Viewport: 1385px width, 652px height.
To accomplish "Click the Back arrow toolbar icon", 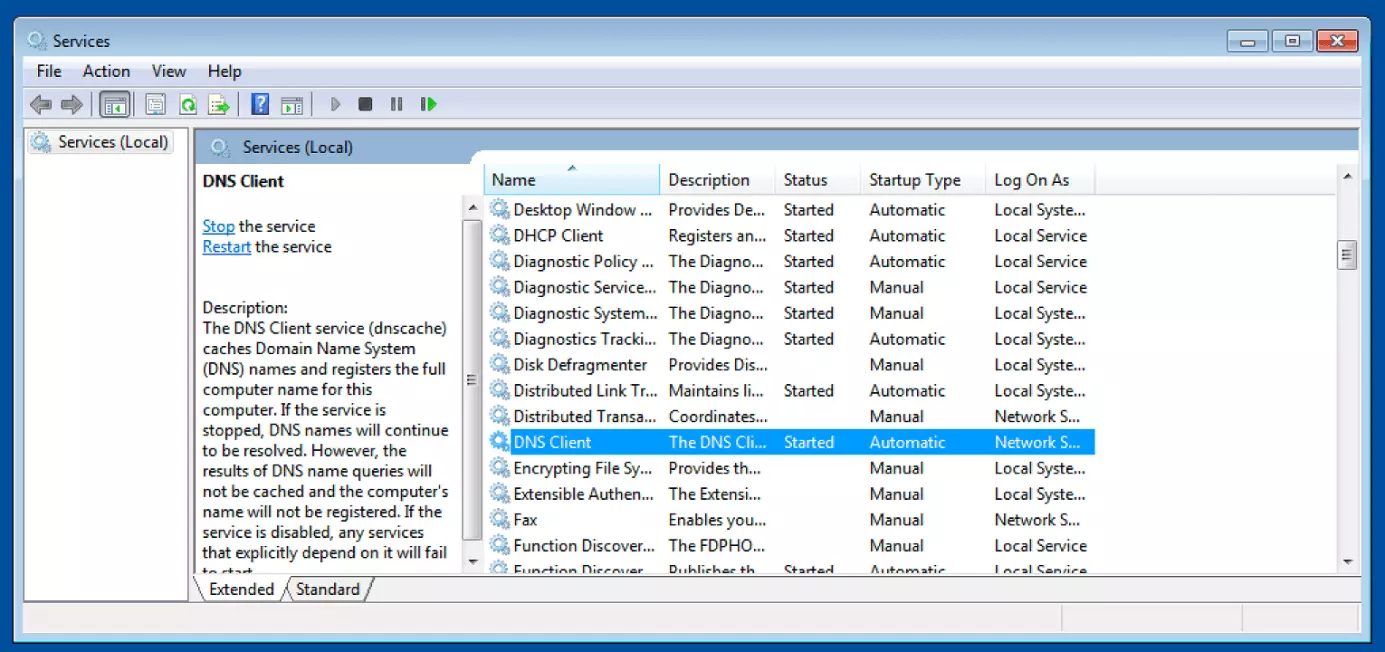I will (41, 104).
